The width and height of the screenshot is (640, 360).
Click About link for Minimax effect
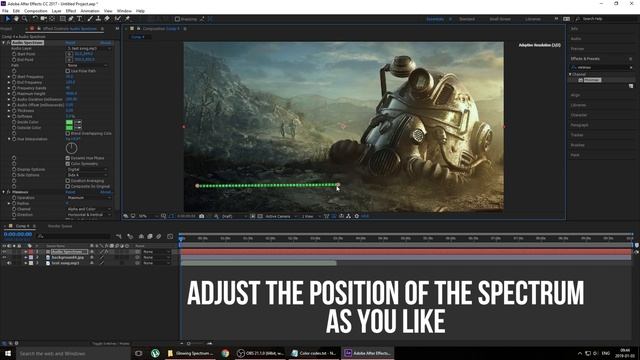pos(106,192)
